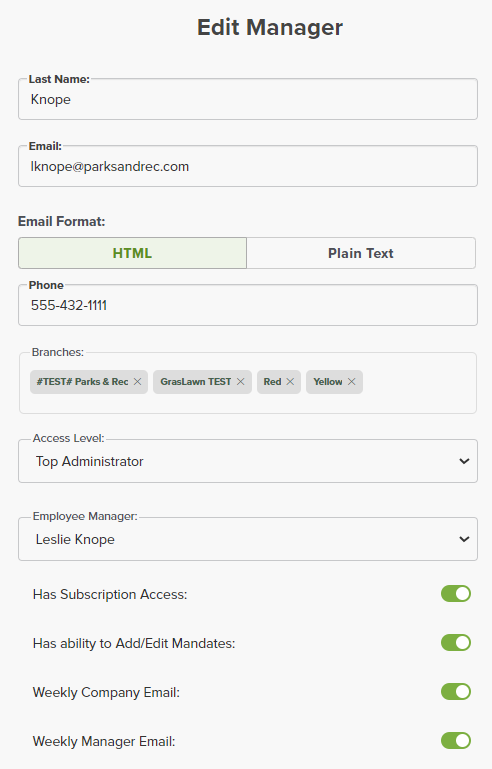This screenshot has width=492, height=769.
Task: Remove the Red branch tag
Action: coord(290,382)
